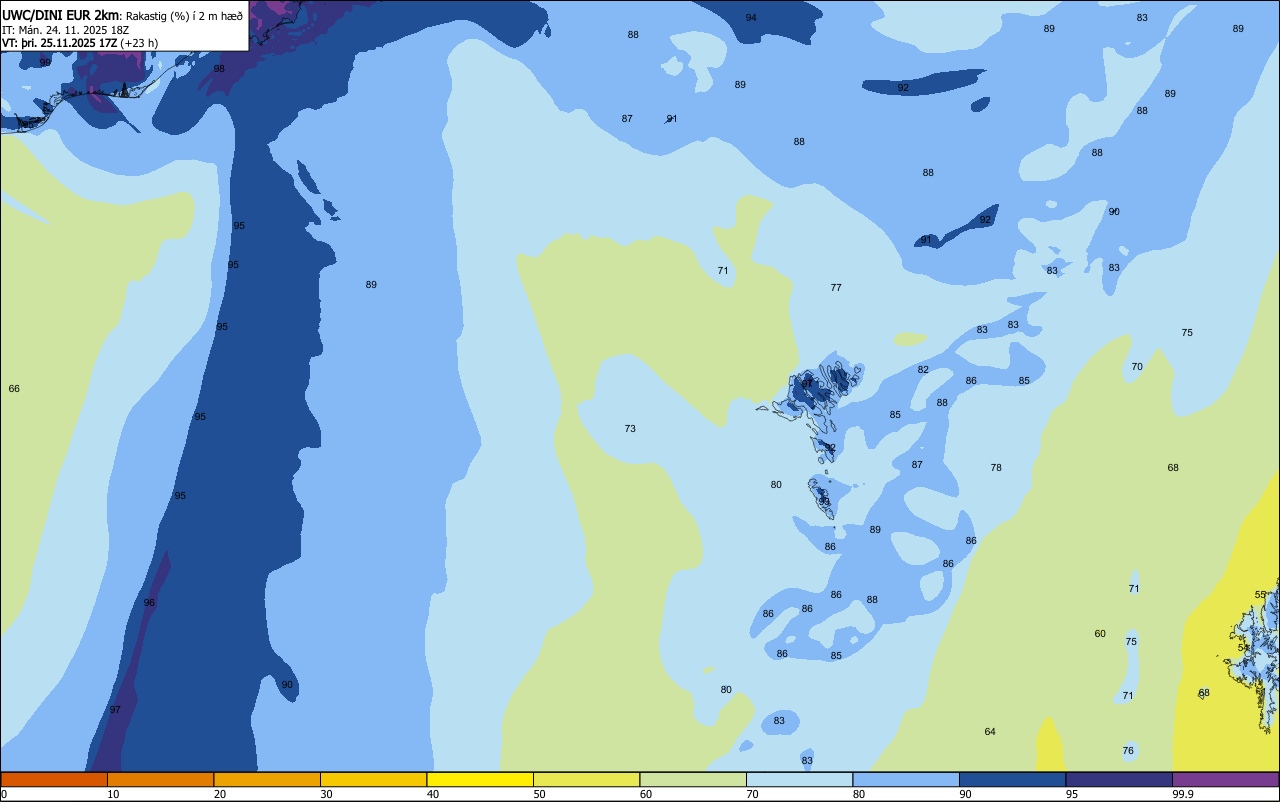Viewport: 1280px width, 802px height.
Task: Click the 'UWC/DINI EUR 2km' title text
Action: [x=60, y=14]
